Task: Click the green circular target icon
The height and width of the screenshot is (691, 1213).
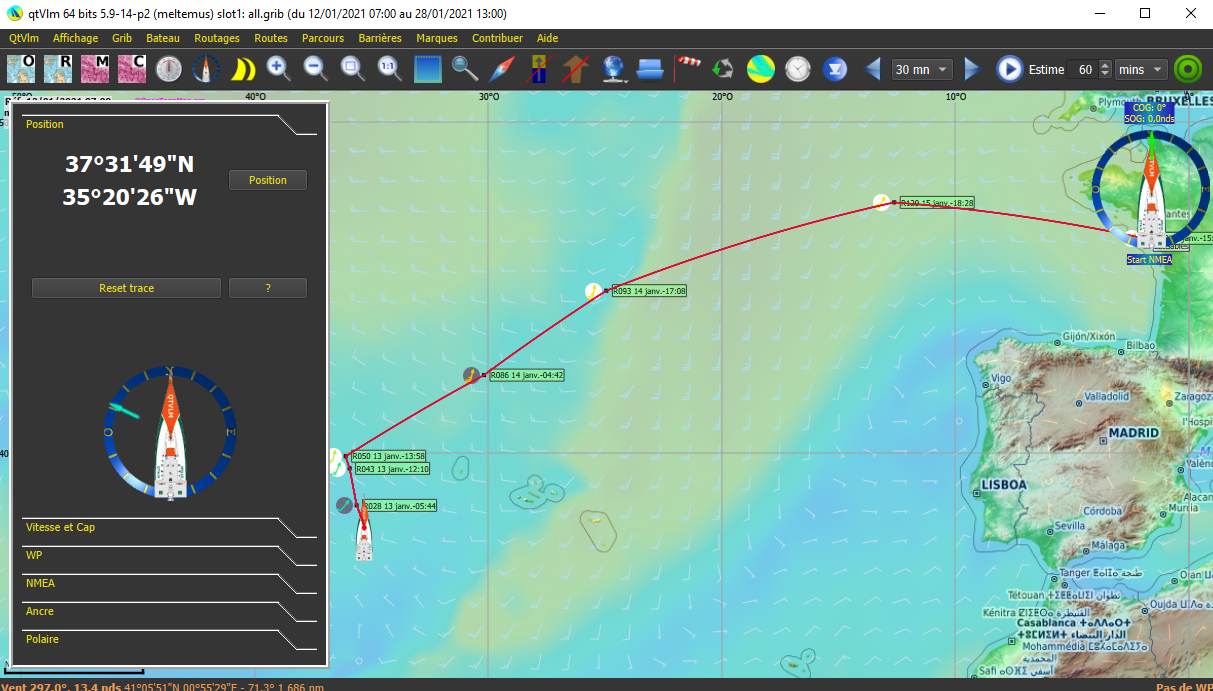Action: (1188, 69)
